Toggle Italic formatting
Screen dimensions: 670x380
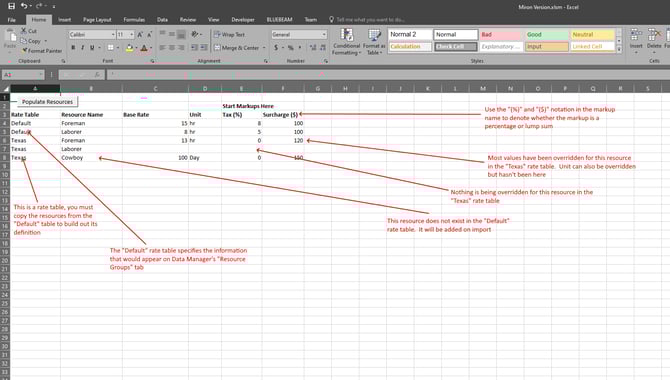[82, 48]
